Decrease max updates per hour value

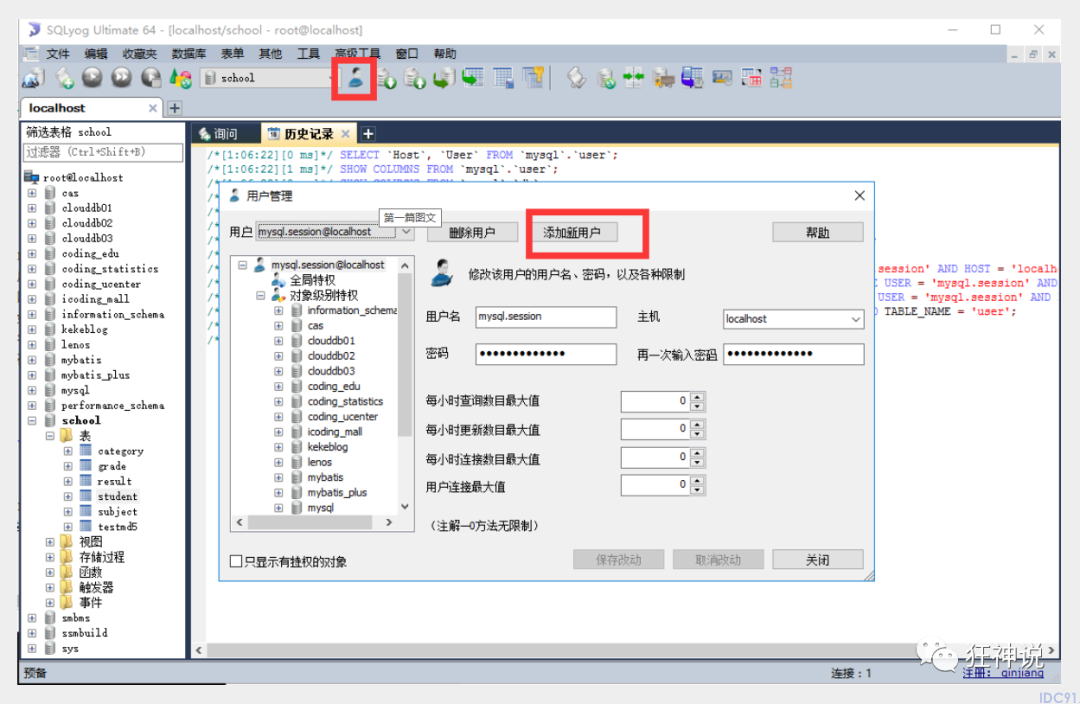697,434
